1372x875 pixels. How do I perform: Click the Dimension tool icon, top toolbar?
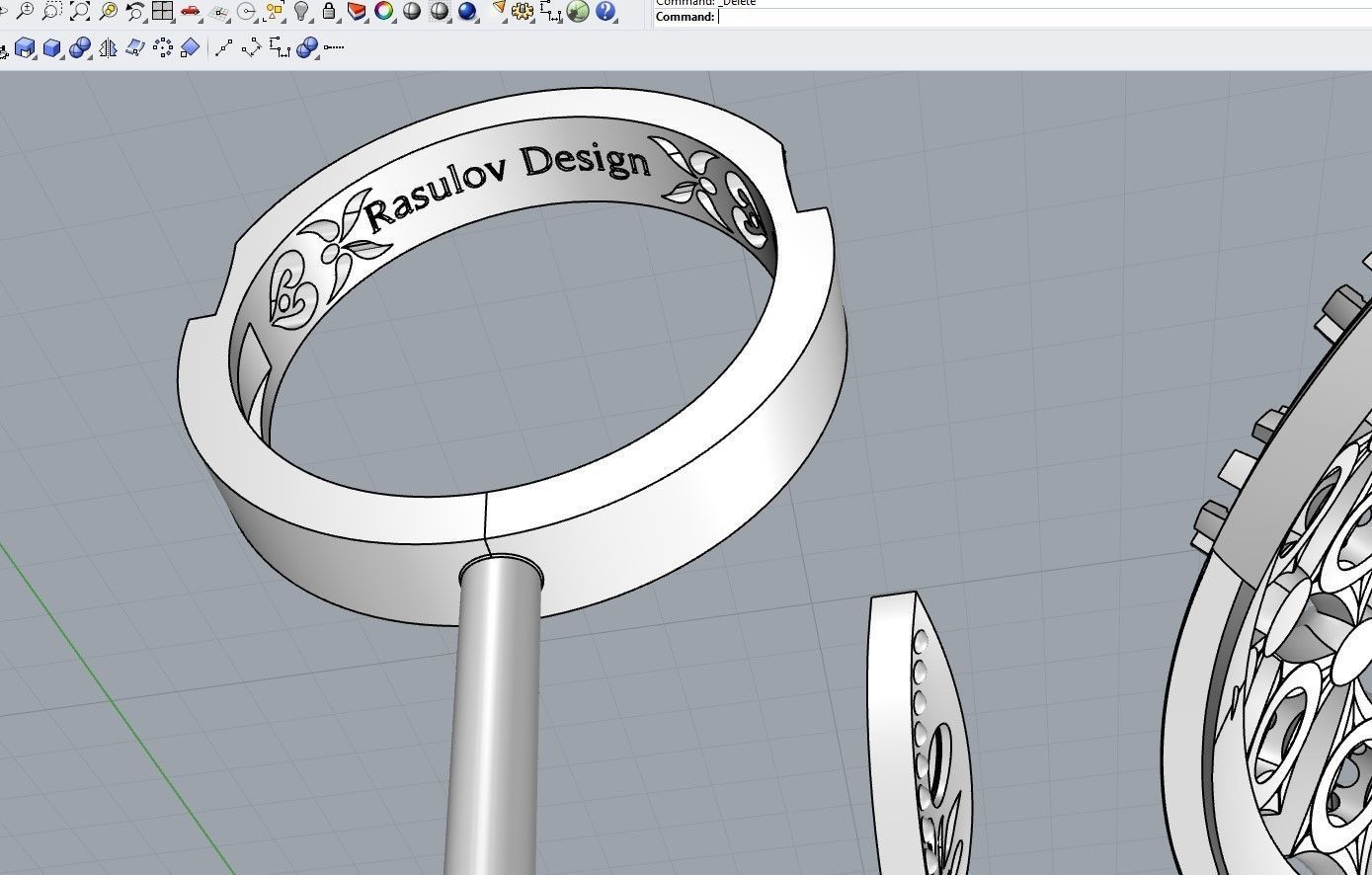click(x=551, y=11)
